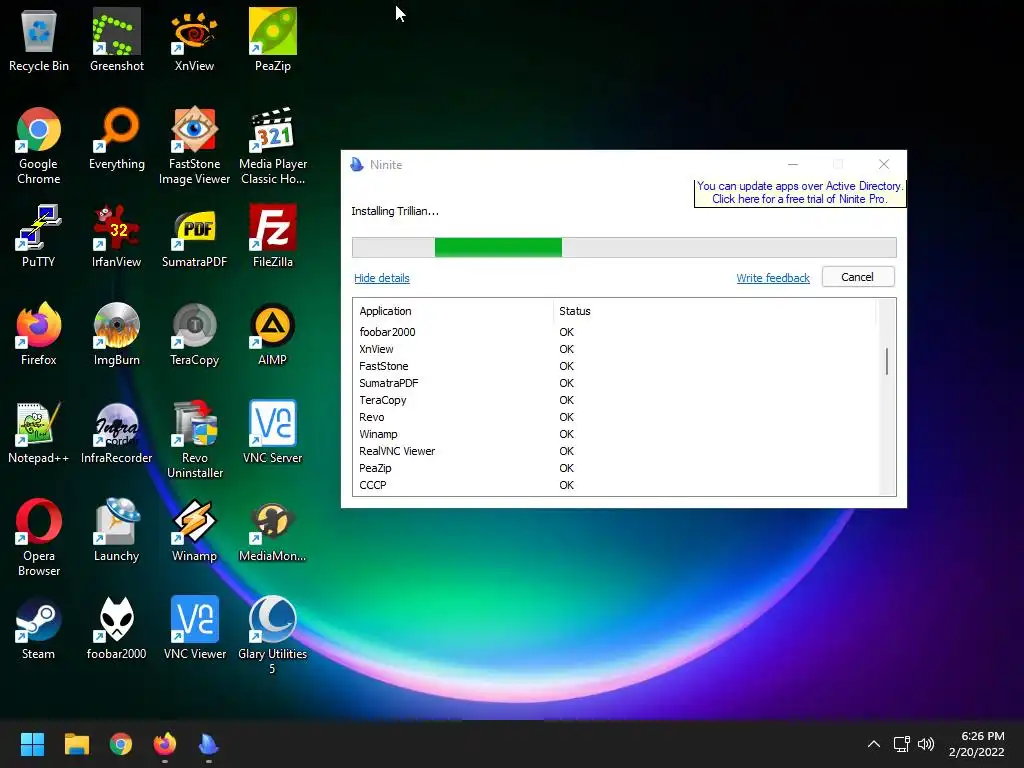Open the Ninite Pro free trial banner
Image resolution: width=1024 pixels, height=768 pixels.
point(799,193)
